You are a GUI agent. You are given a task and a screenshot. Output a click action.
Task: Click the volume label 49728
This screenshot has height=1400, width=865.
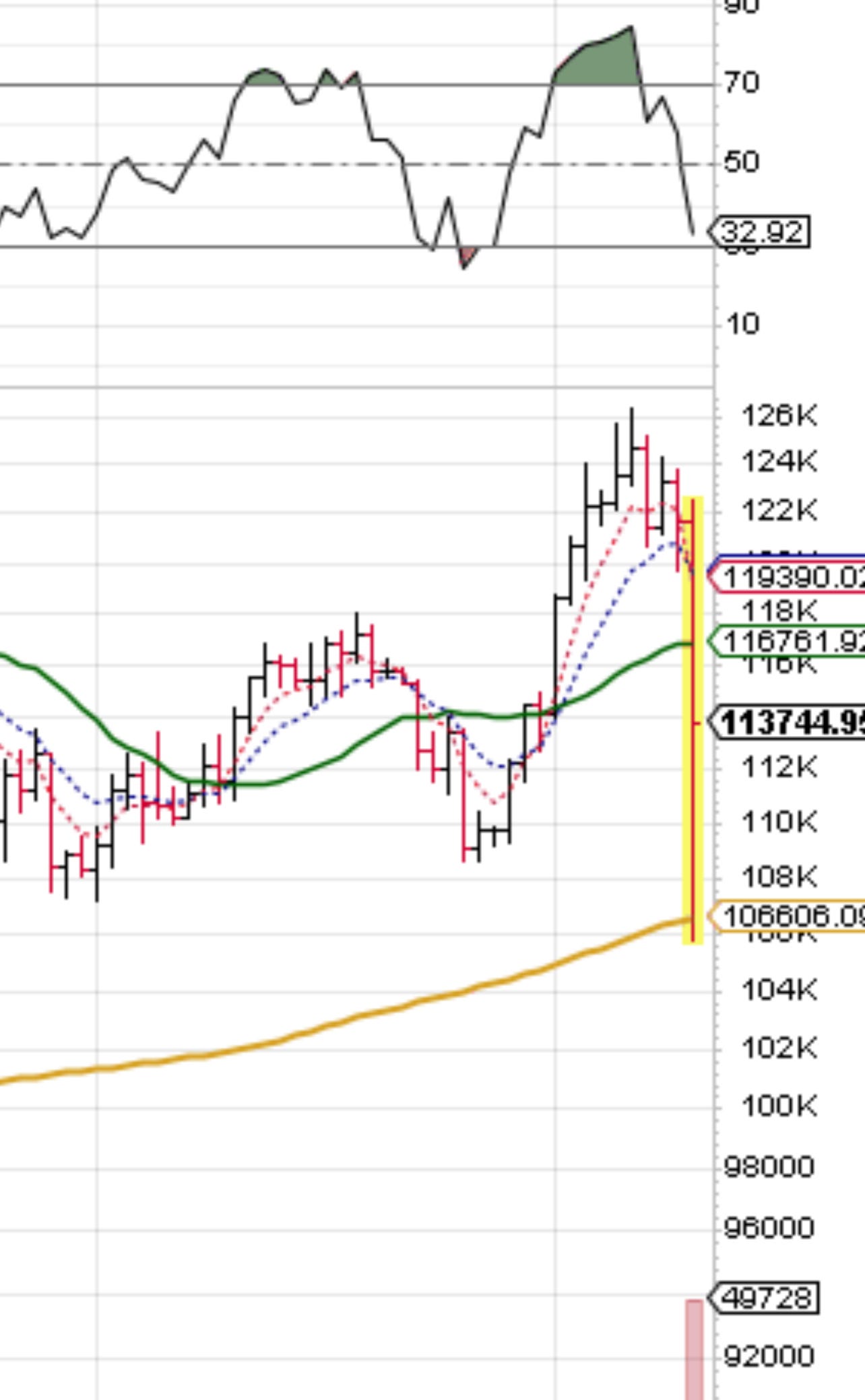[x=765, y=1298]
